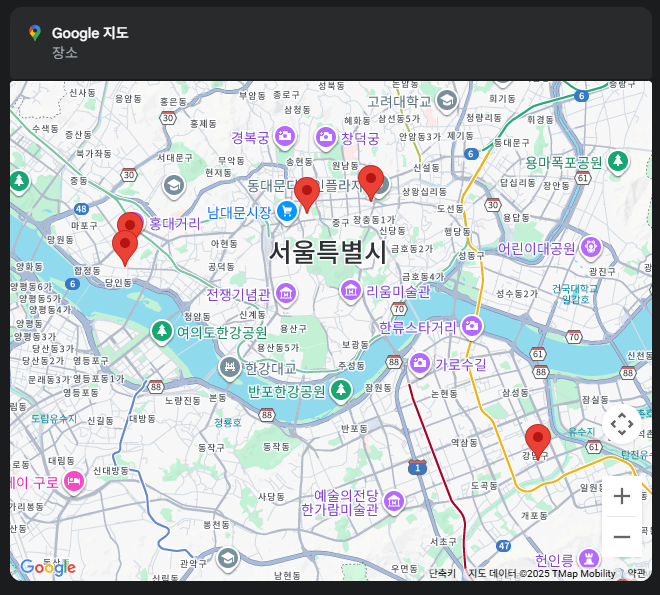The image size is (660, 595).
Task: Open the 경복궁 camera marker
Action: [285, 136]
